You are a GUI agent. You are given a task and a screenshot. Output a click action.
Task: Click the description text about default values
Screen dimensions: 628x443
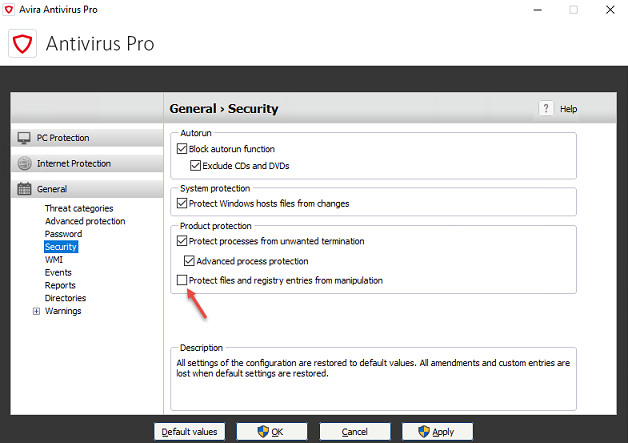tap(373, 368)
